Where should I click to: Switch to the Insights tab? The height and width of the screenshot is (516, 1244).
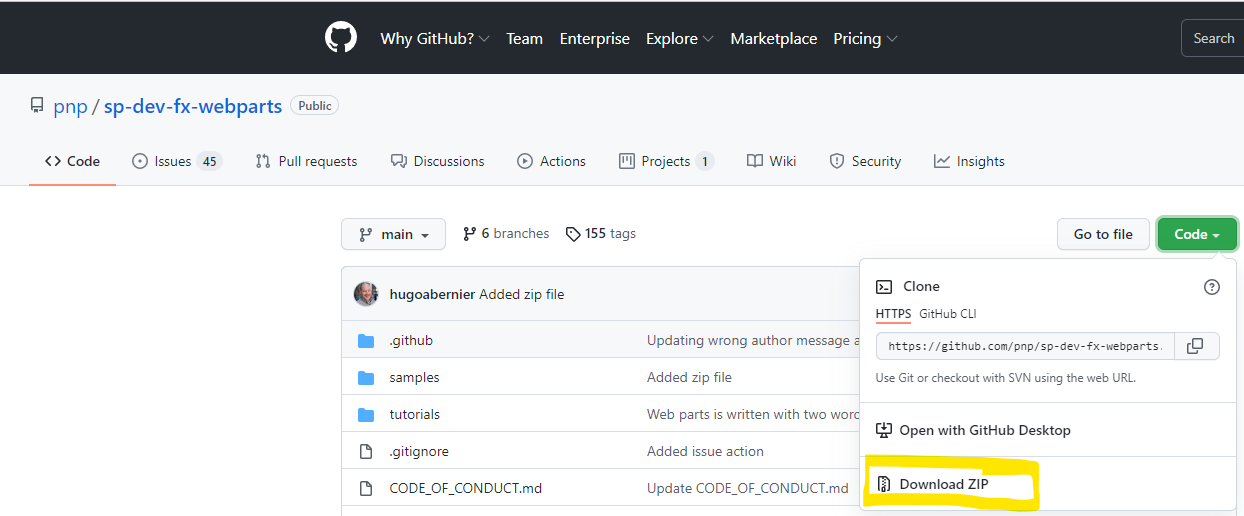pyautogui.click(x=969, y=161)
